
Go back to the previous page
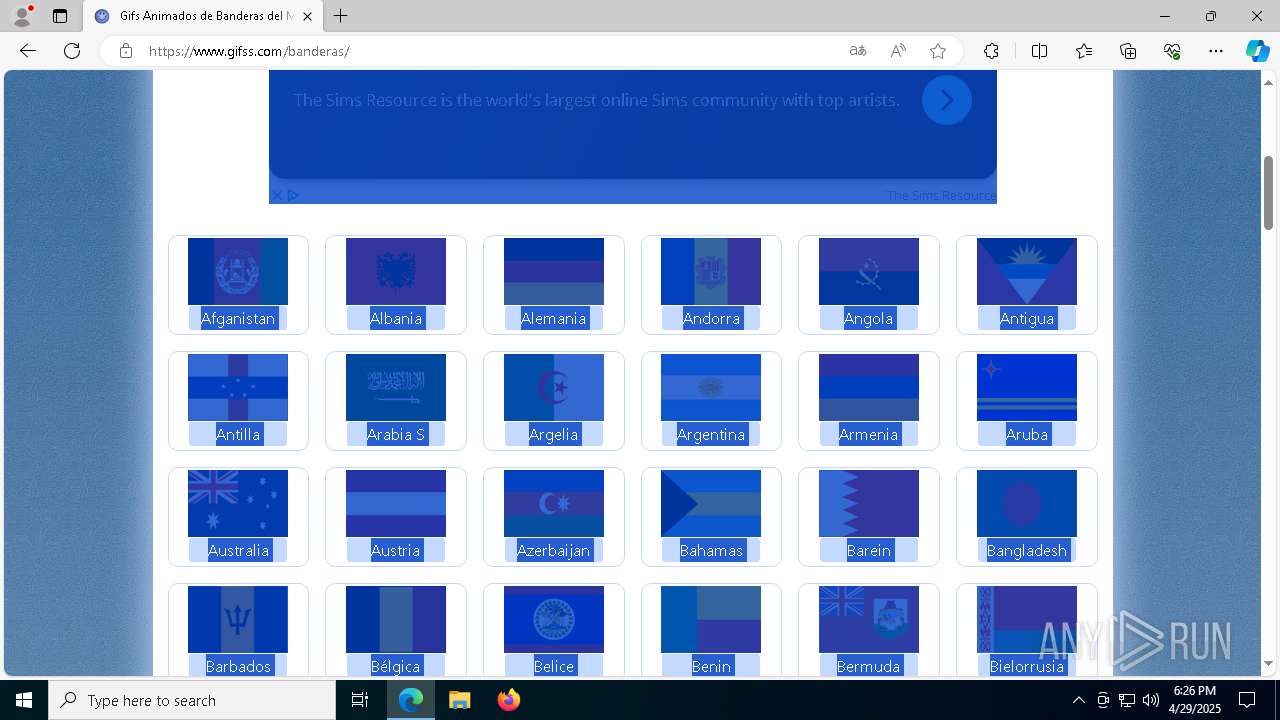pos(28,51)
